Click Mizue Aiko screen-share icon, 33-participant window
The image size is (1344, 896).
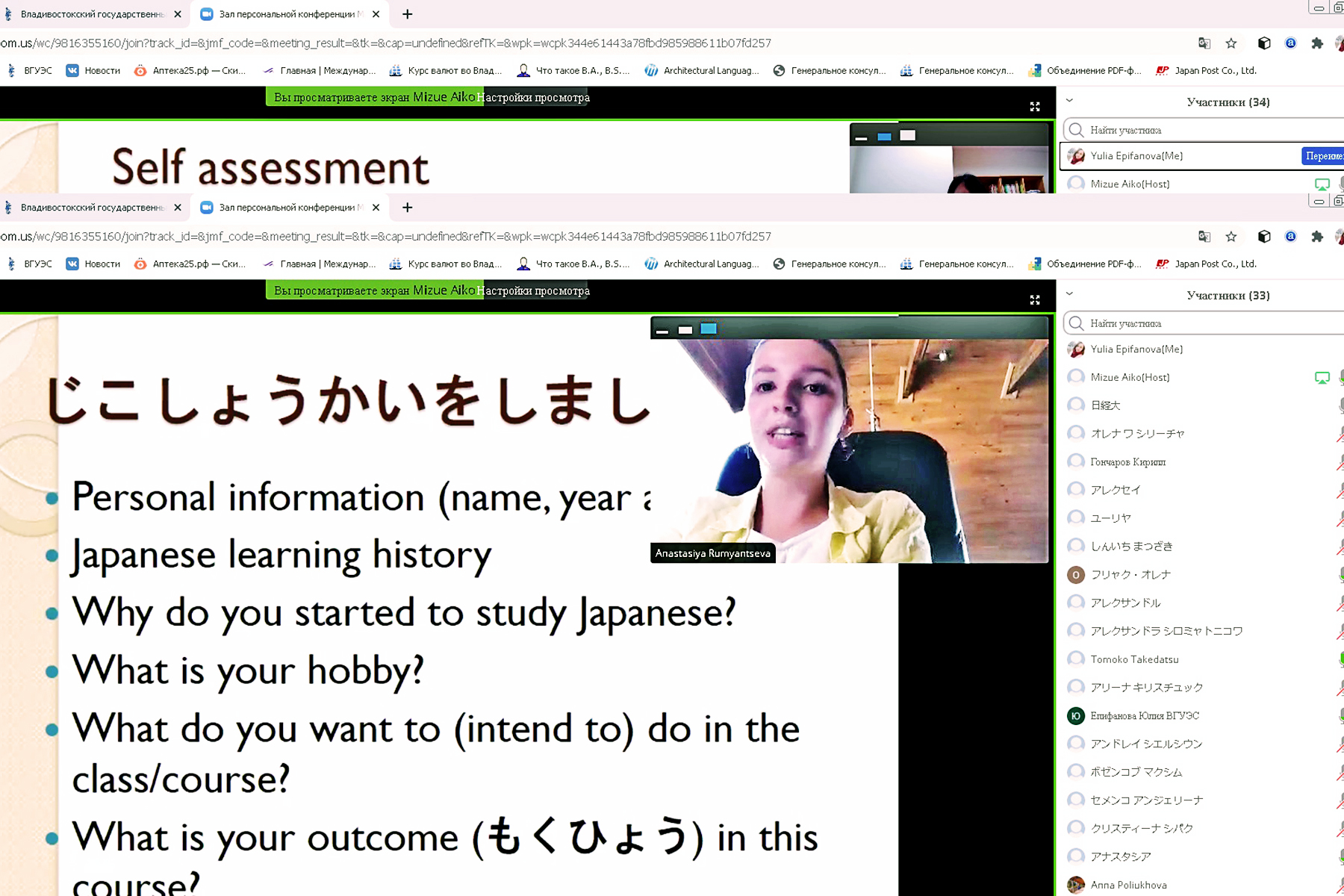click(1322, 378)
